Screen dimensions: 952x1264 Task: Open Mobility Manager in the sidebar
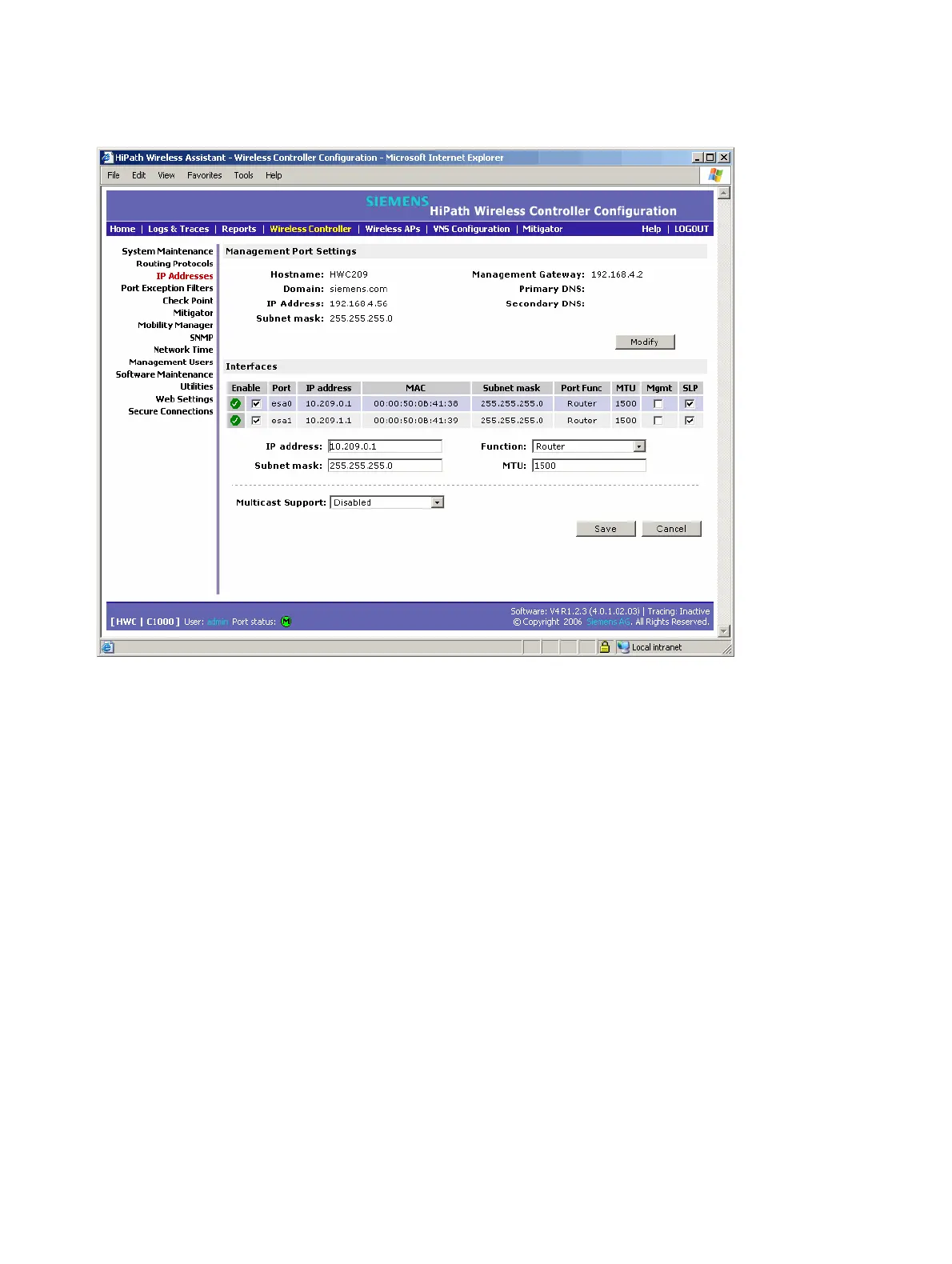[x=175, y=325]
